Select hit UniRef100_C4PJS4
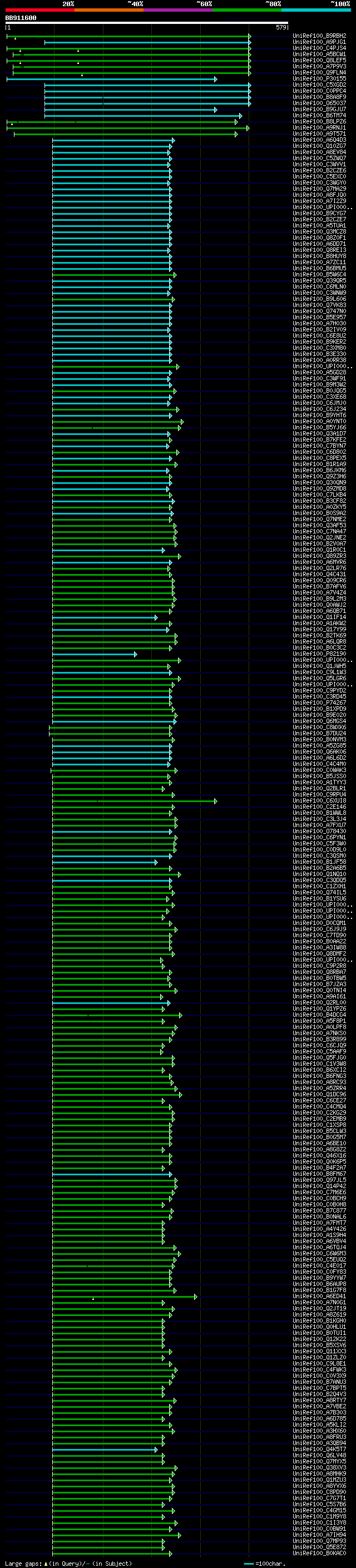This screenshot has width=356, height=1568. [319, 48]
